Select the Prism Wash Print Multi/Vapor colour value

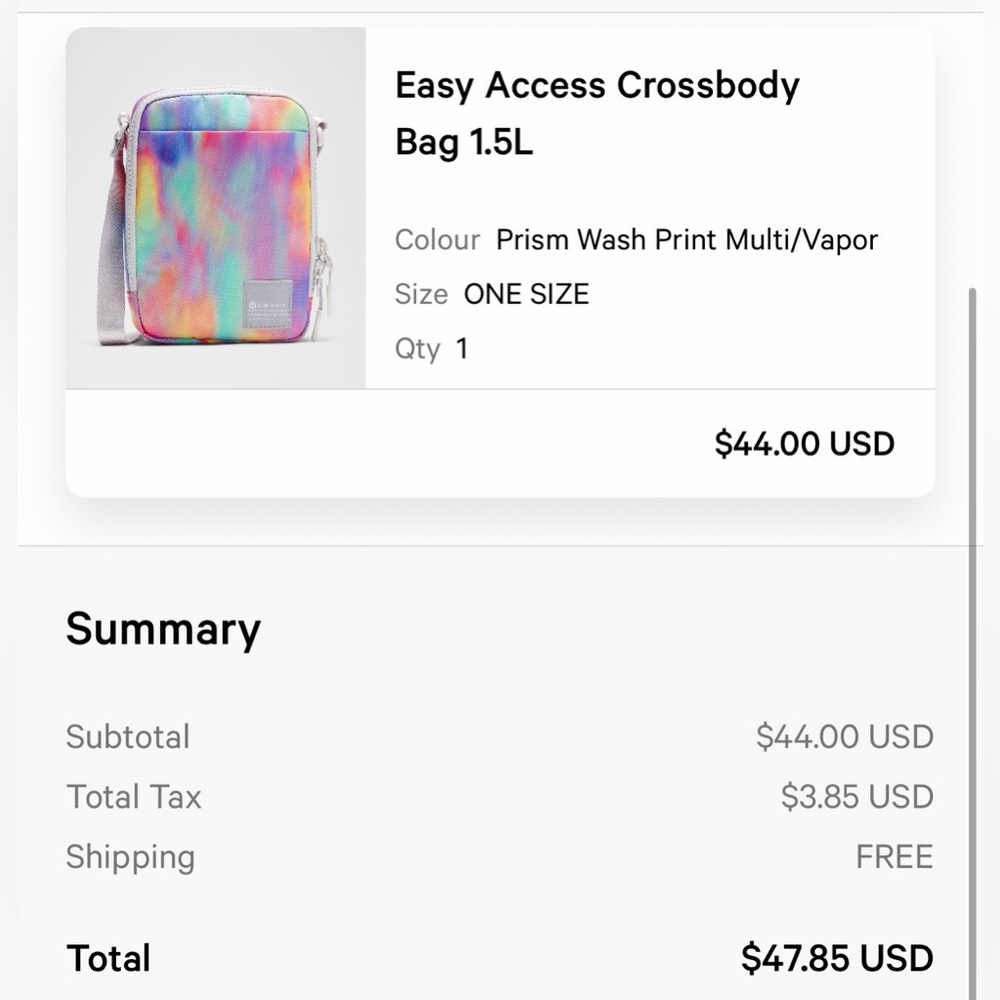pos(687,240)
